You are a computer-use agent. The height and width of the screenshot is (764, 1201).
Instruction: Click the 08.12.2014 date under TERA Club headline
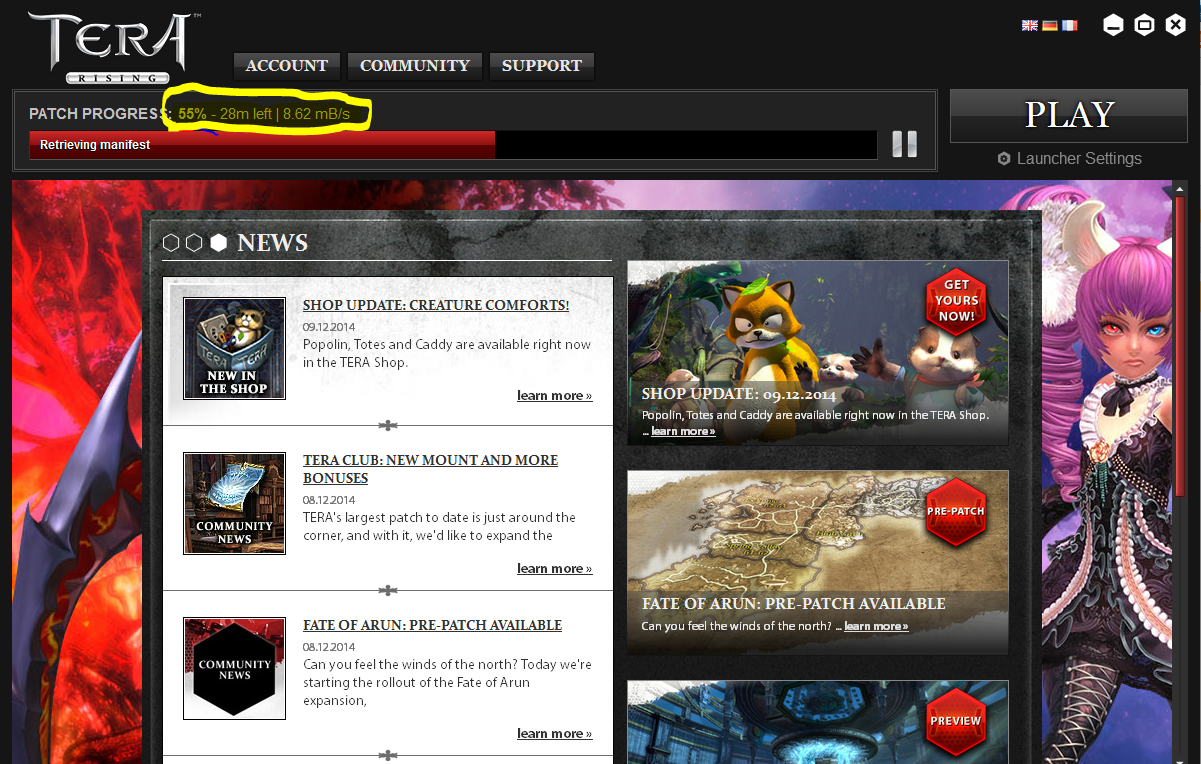click(329, 500)
